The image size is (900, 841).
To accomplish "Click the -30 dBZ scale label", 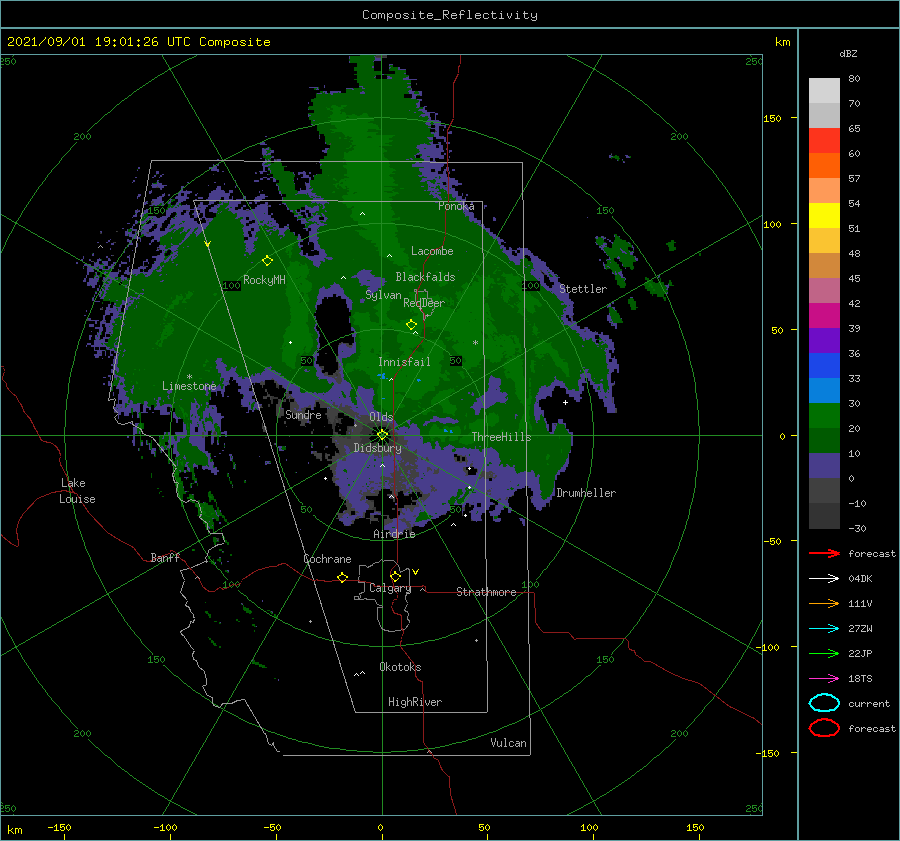I will [857, 528].
